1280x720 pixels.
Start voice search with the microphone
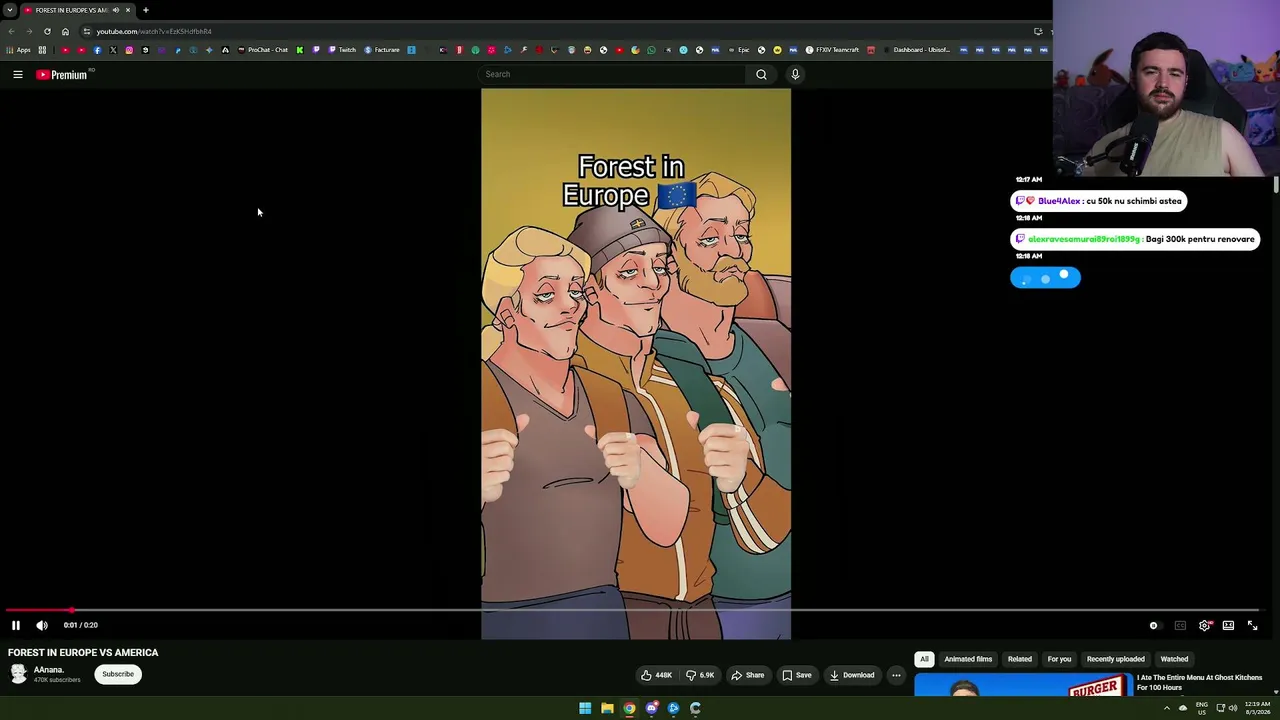pos(795,74)
